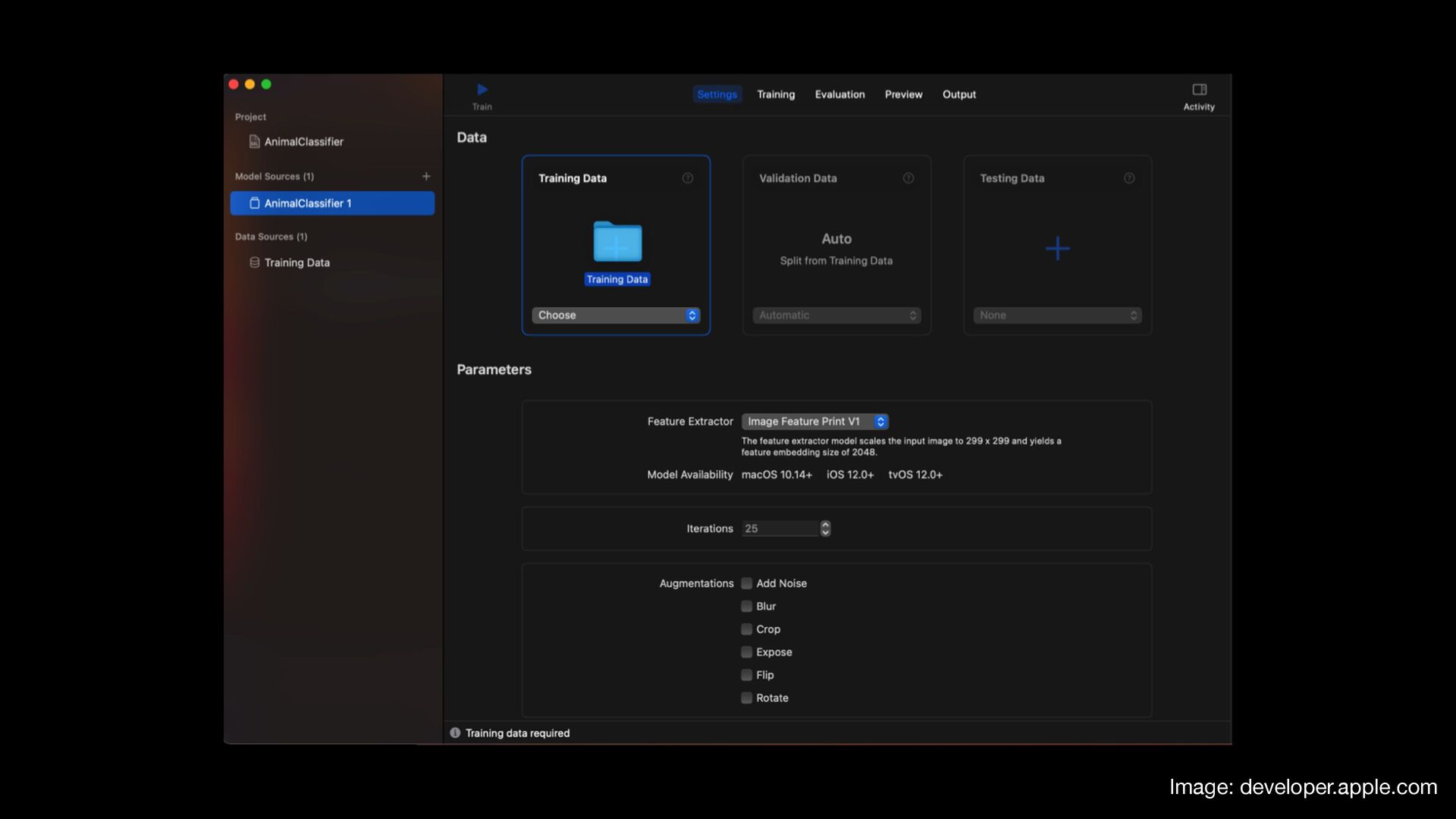Click the Training Data folder icon
1456x819 pixels.
[617, 242]
